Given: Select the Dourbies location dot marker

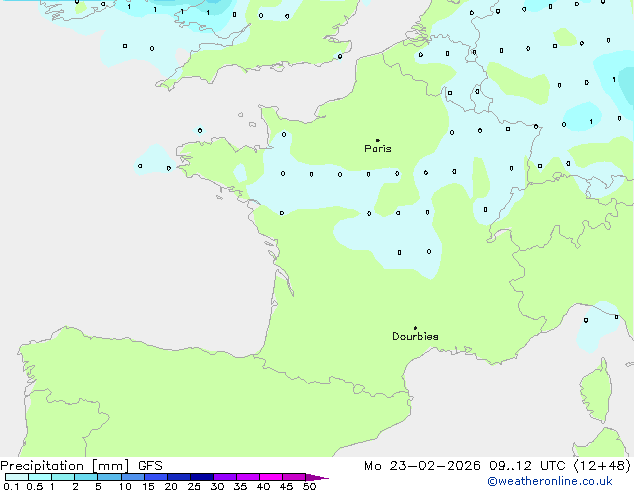Looking at the screenshot, I should point(415,328).
